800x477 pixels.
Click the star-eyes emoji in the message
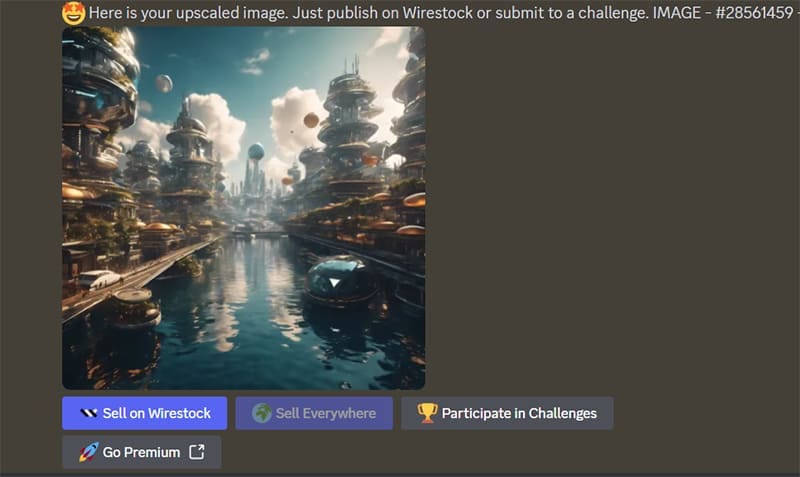pyautogui.click(x=73, y=13)
